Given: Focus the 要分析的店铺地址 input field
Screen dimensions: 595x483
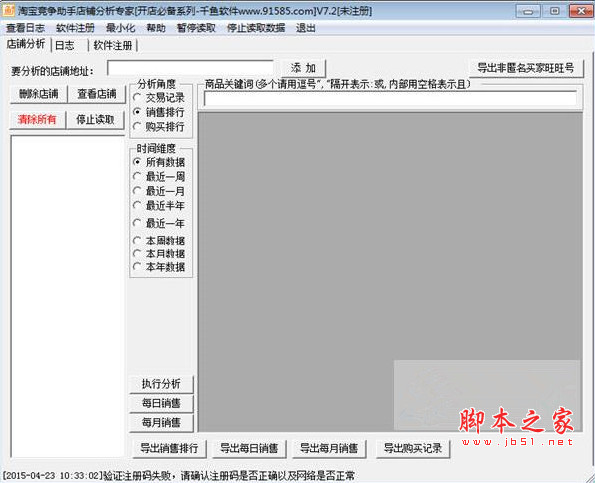Looking at the screenshot, I should (x=190, y=68).
